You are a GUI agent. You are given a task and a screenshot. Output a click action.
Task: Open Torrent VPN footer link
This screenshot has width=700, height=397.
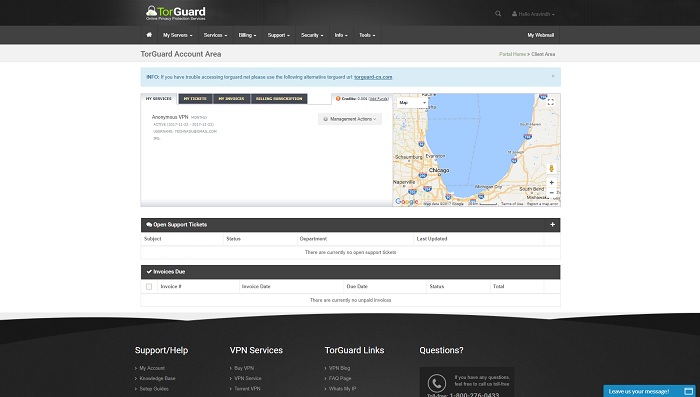pyautogui.click(x=247, y=389)
